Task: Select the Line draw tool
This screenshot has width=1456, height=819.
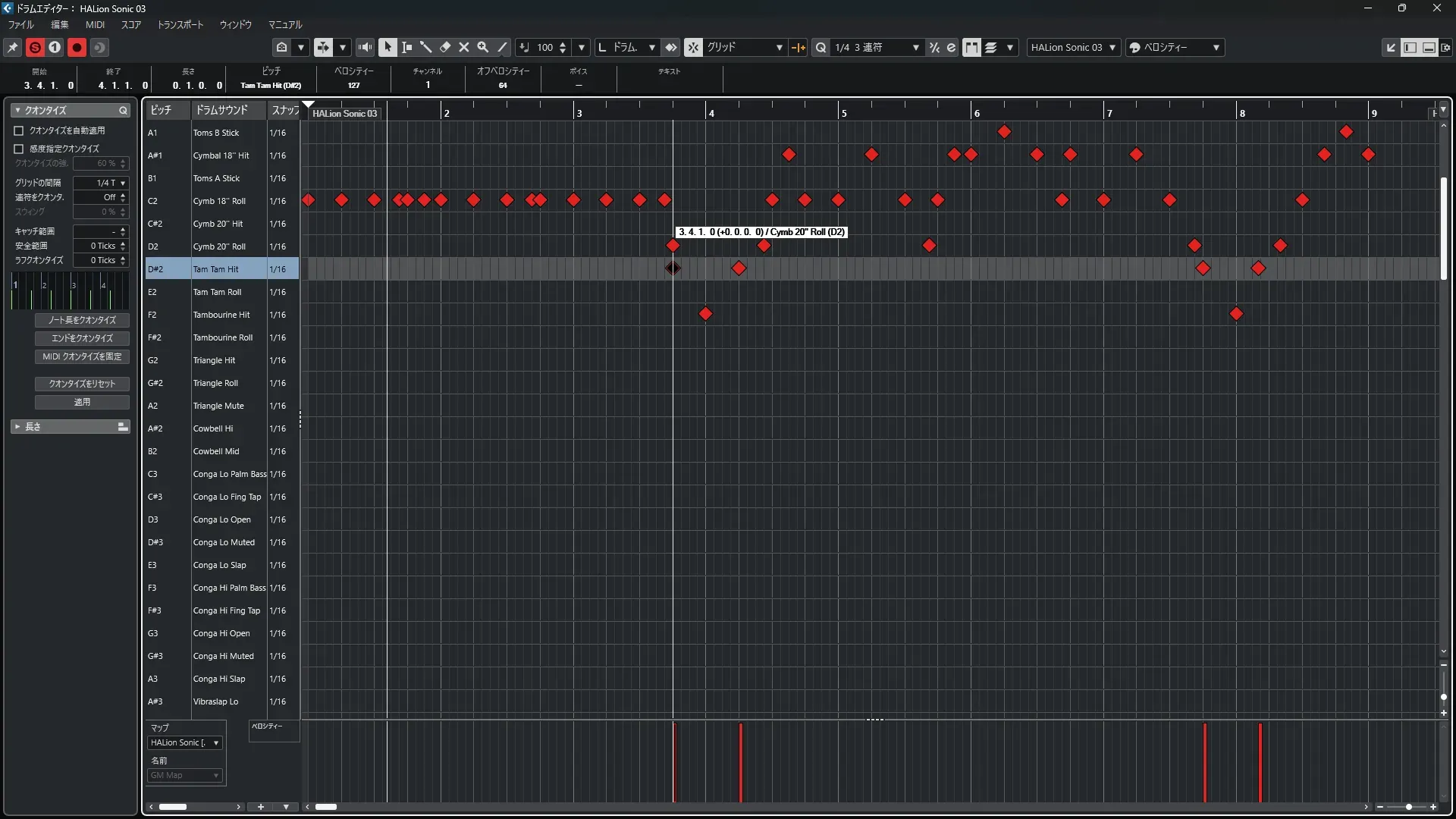Action: (x=502, y=47)
